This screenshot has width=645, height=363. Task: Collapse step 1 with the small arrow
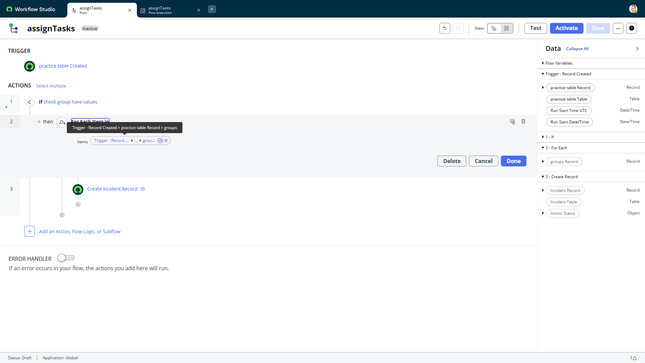(6, 107)
